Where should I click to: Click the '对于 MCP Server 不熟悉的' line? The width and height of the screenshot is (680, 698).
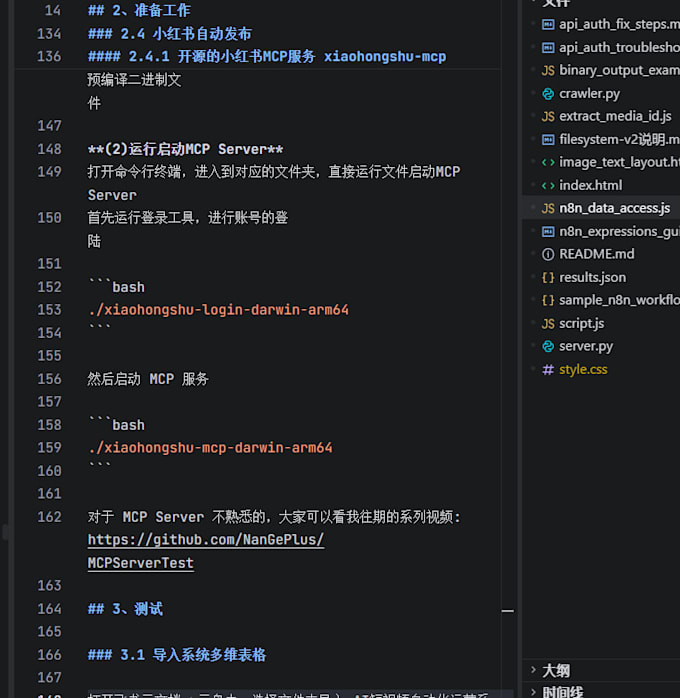[274, 517]
